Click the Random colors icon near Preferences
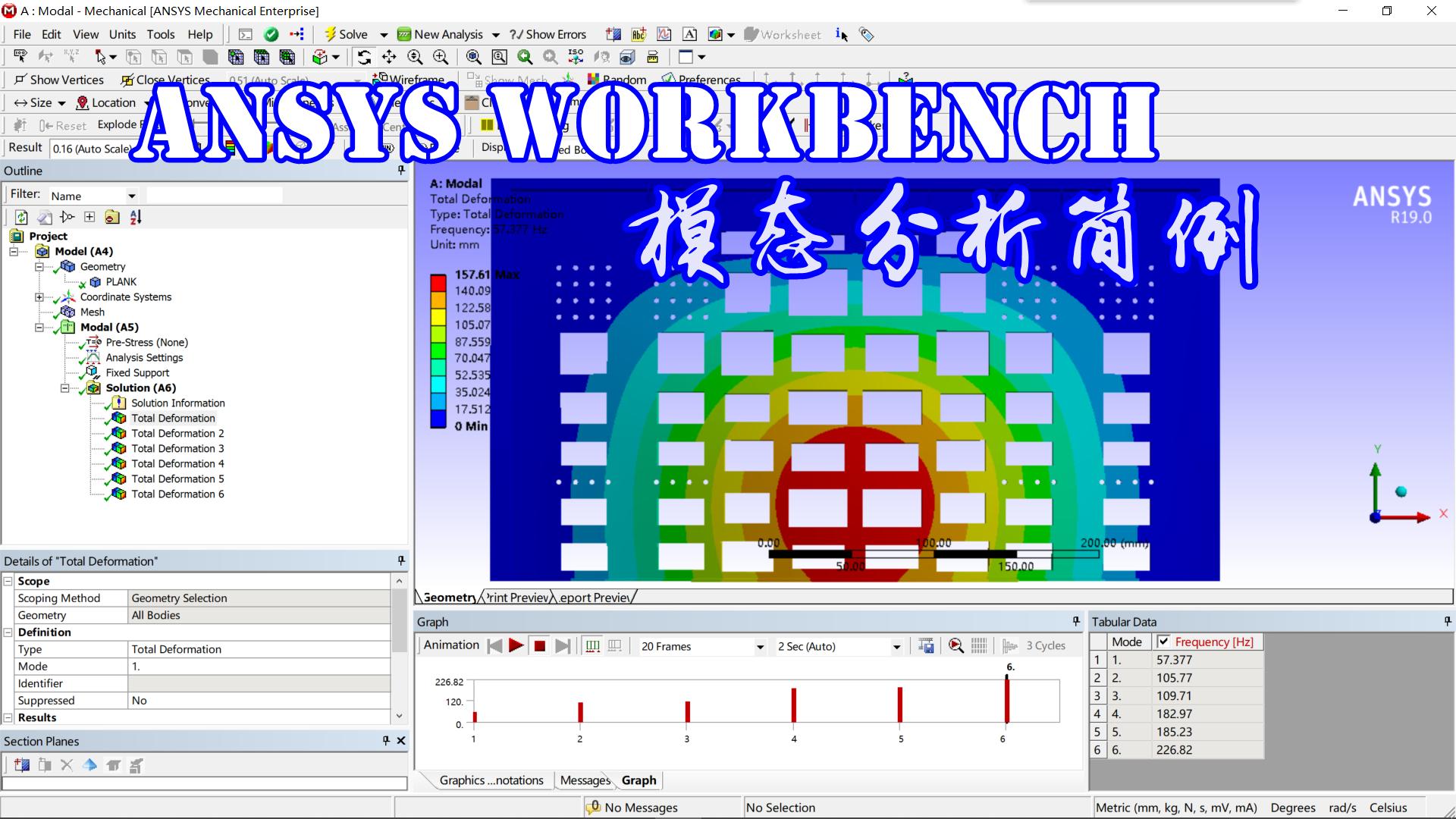This screenshot has height=819, width=1456. pyautogui.click(x=594, y=79)
